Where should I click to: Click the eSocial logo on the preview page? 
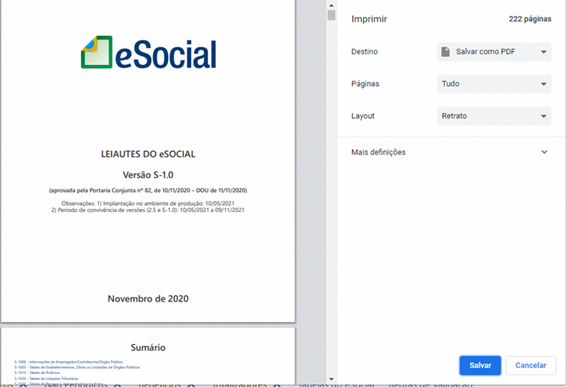(148, 53)
